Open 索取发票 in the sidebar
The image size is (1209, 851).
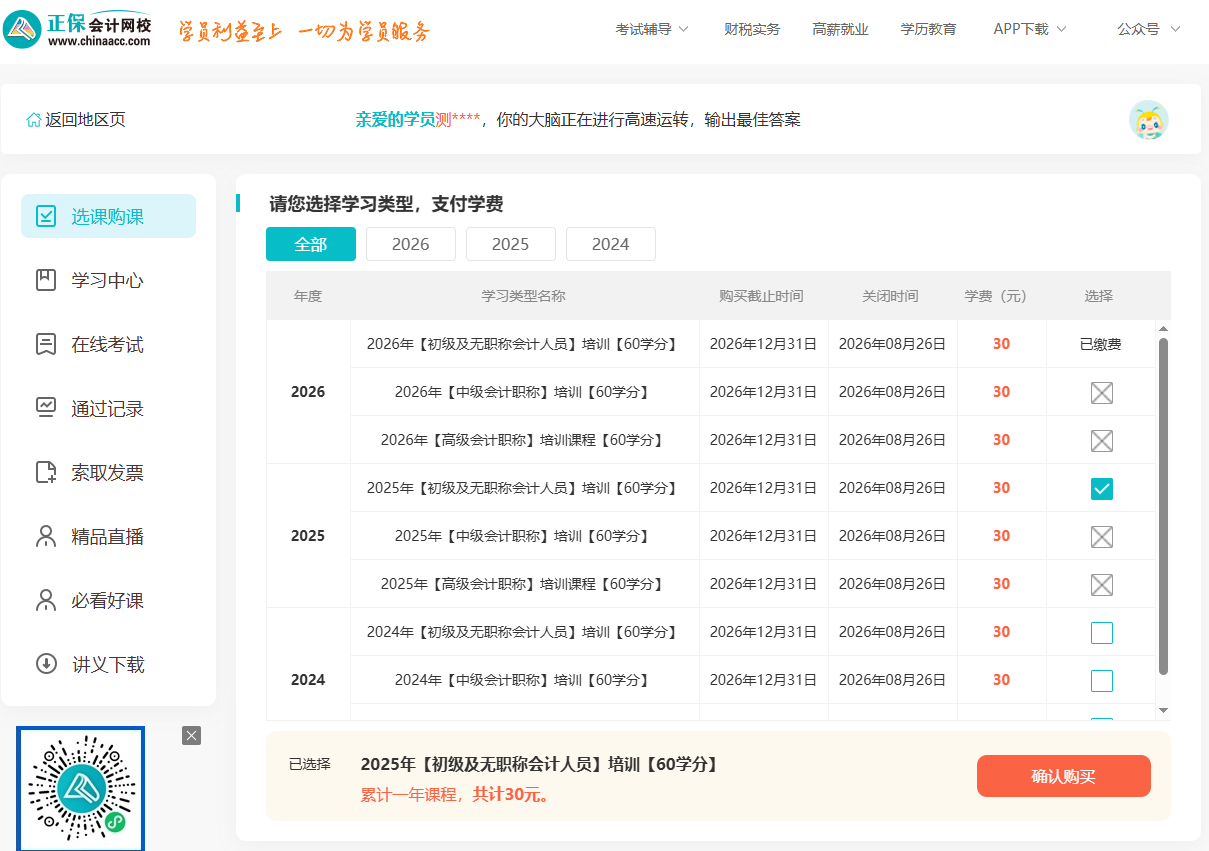(108, 472)
